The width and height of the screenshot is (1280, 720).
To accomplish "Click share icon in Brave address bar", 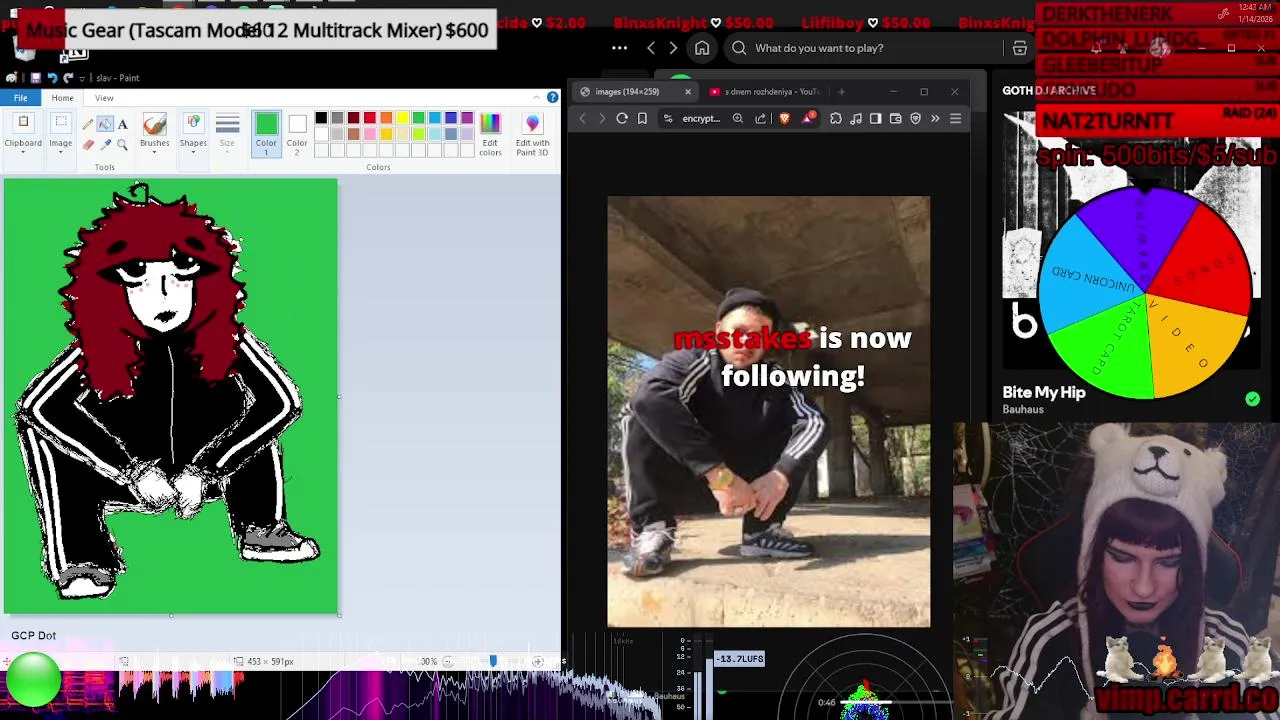I will coord(761,119).
